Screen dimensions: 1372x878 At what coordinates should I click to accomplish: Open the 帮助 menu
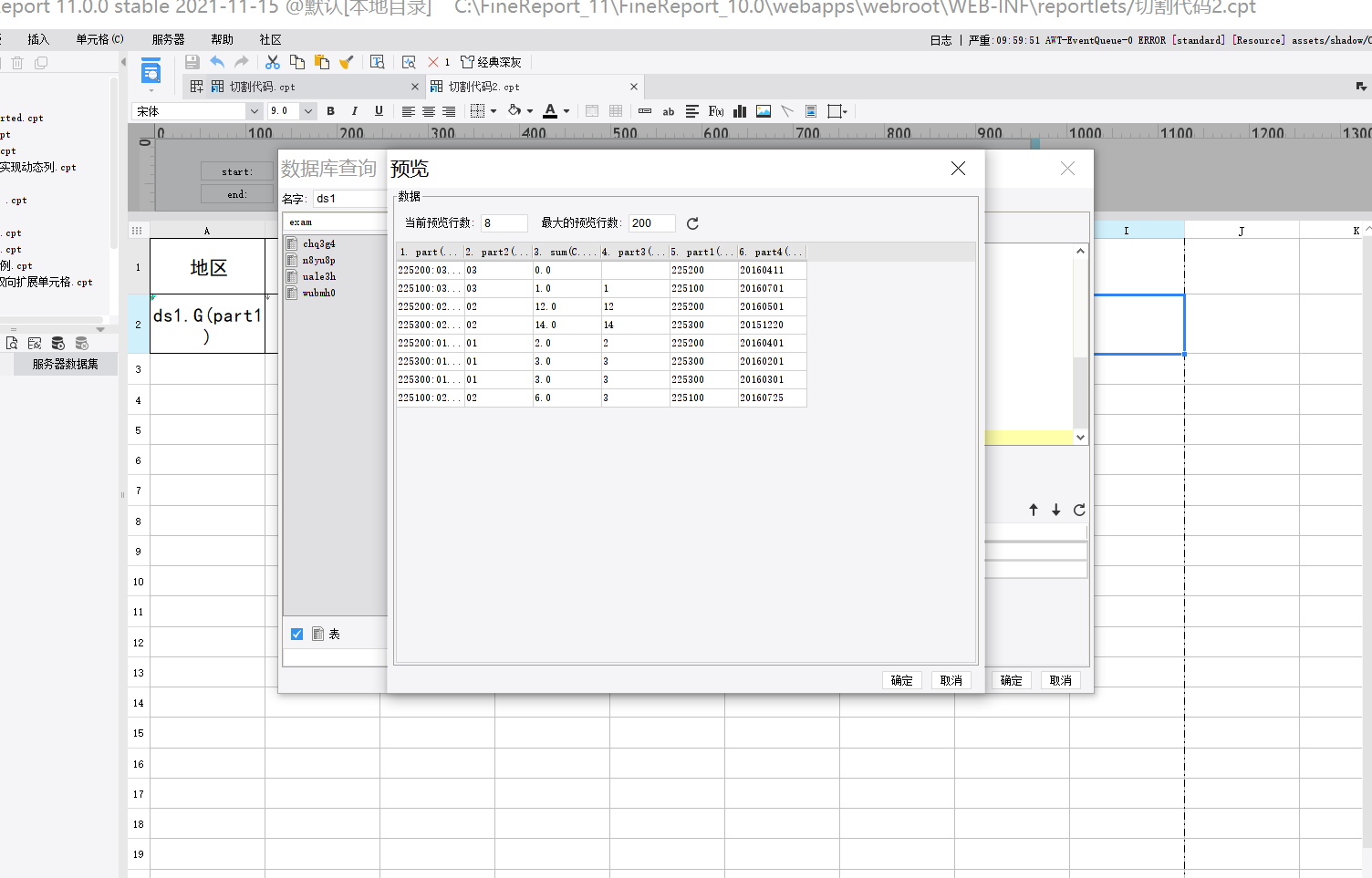pos(222,39)
